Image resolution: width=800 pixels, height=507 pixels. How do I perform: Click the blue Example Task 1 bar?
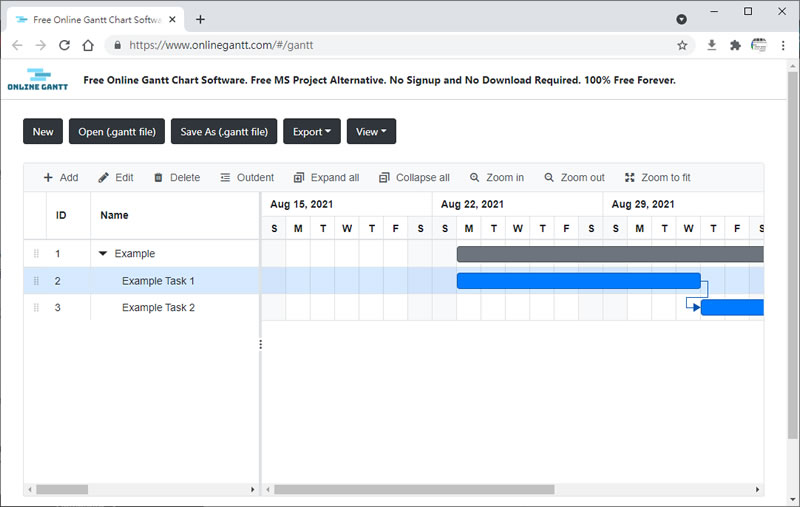tap(578, 281)
